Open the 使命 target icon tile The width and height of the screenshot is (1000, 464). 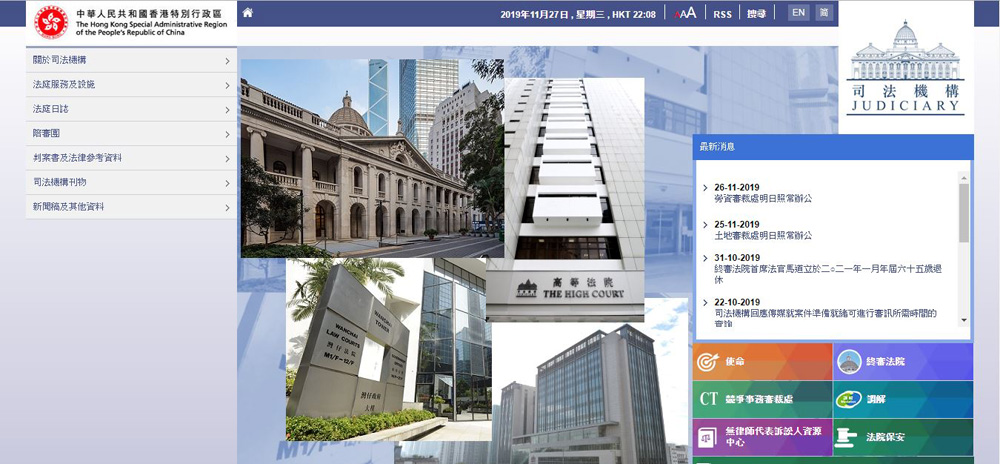(x=762, y=362)
